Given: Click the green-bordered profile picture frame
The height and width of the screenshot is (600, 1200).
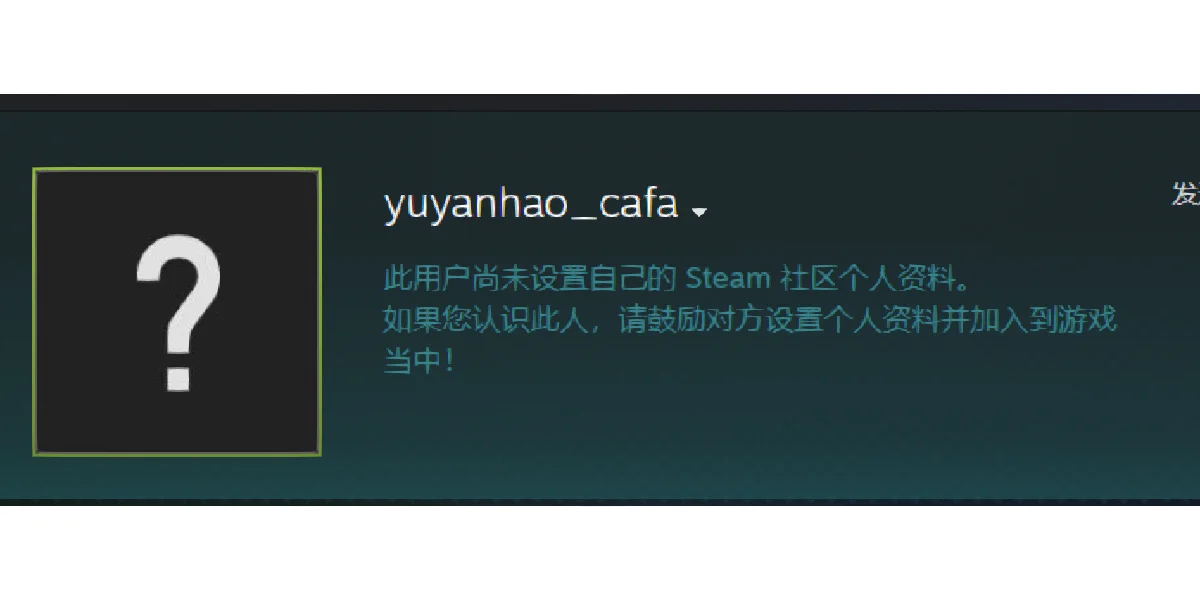Looking at the screenshot, I should tap(177, 312).
